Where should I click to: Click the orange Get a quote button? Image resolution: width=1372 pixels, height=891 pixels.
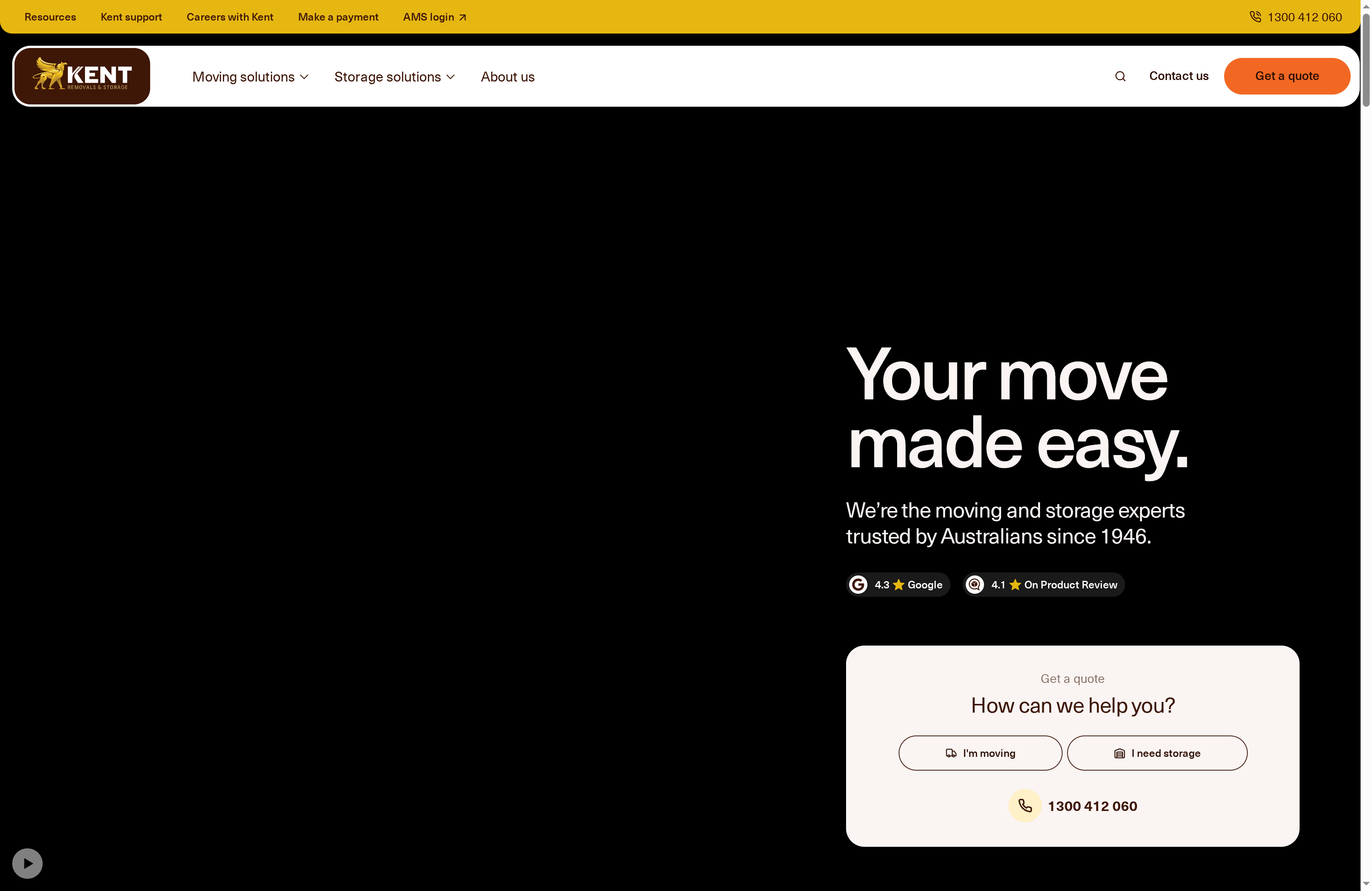pyautogui.click(x=1287, y=76)
